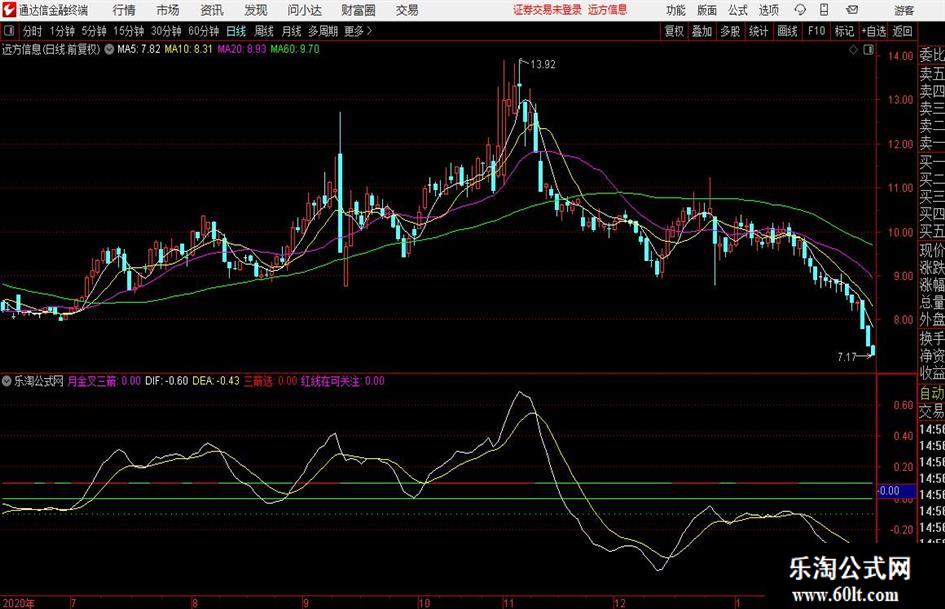Switch to the 周线 weekly period tab
The height and width of the screenshot is (609, 945).
[264, 31]
